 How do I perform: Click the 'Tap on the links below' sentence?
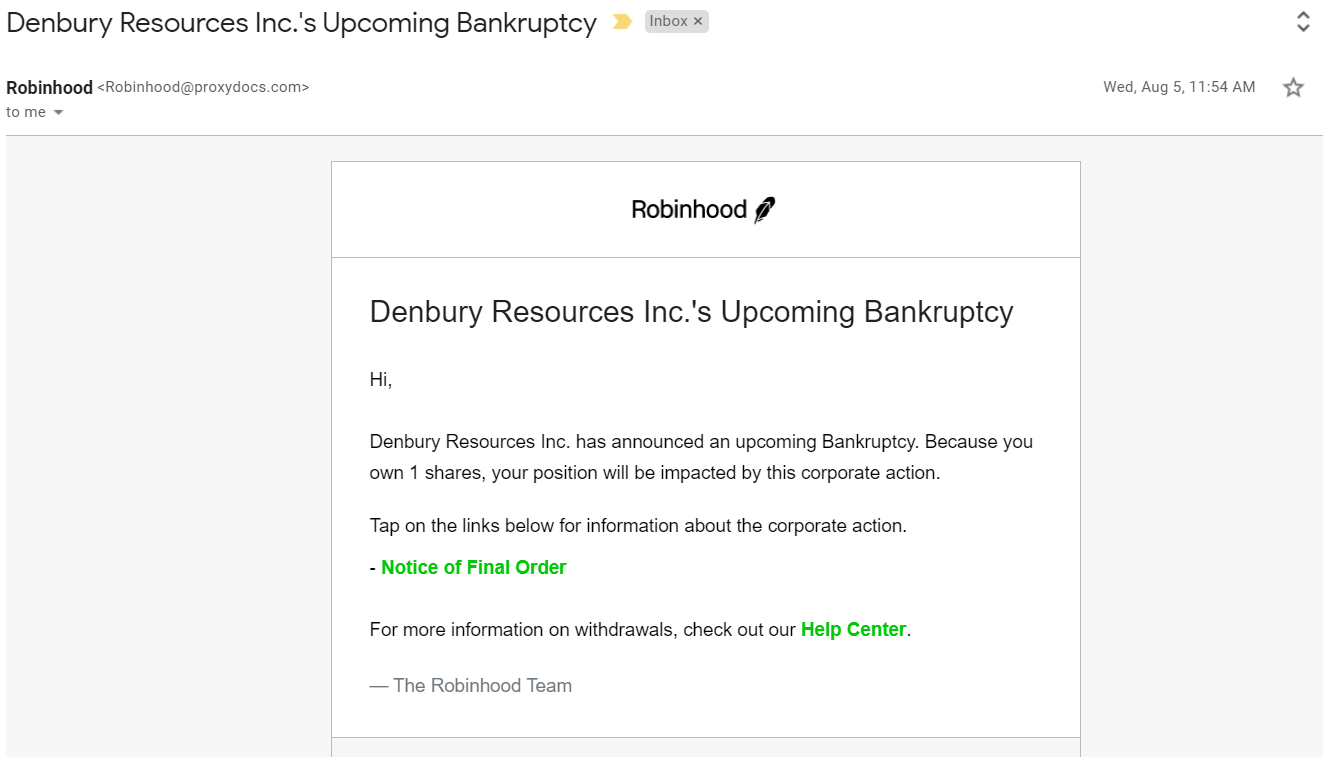click(638, 525)
